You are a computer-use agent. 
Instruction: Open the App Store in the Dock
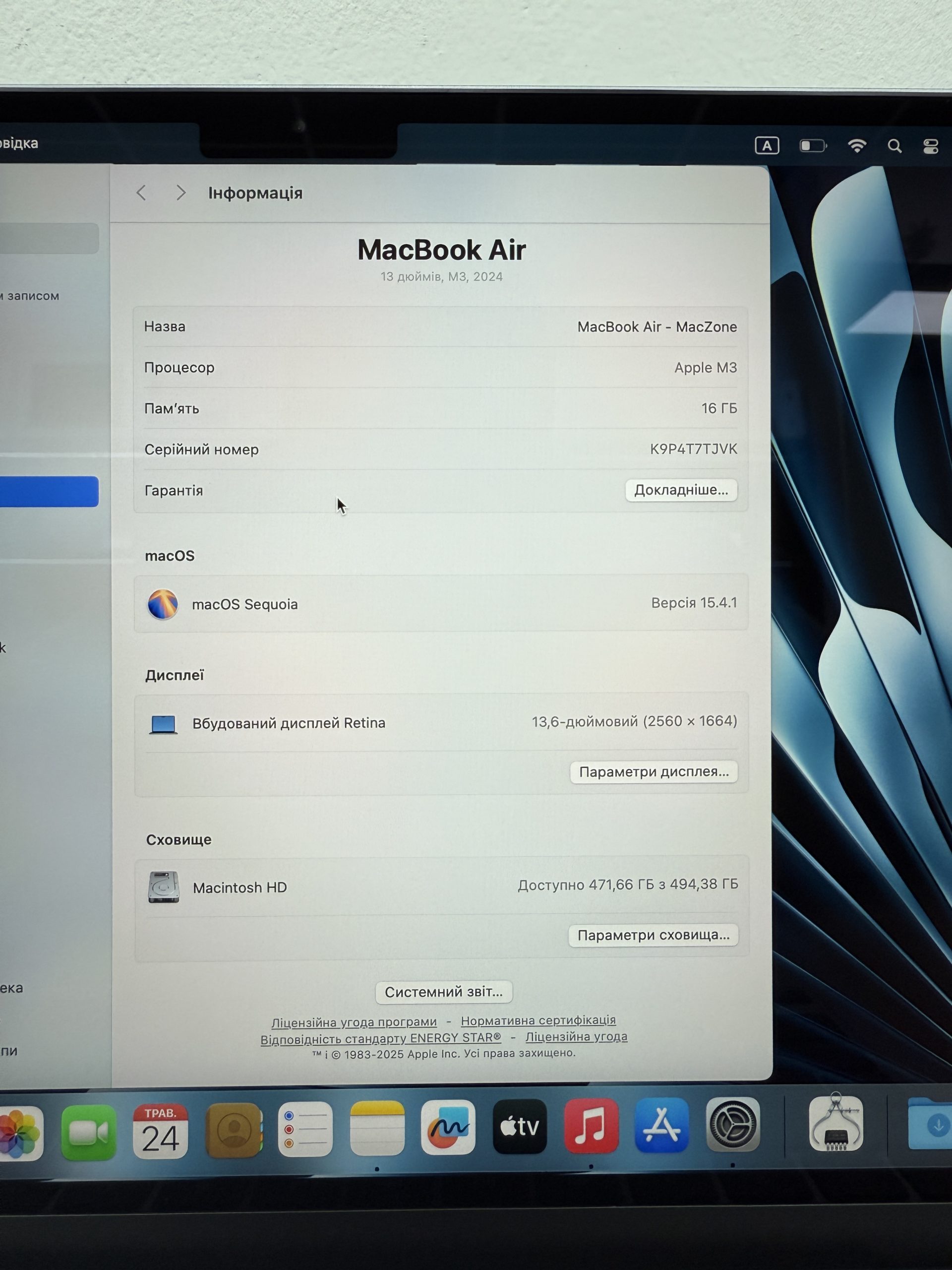coord(662,1125)
